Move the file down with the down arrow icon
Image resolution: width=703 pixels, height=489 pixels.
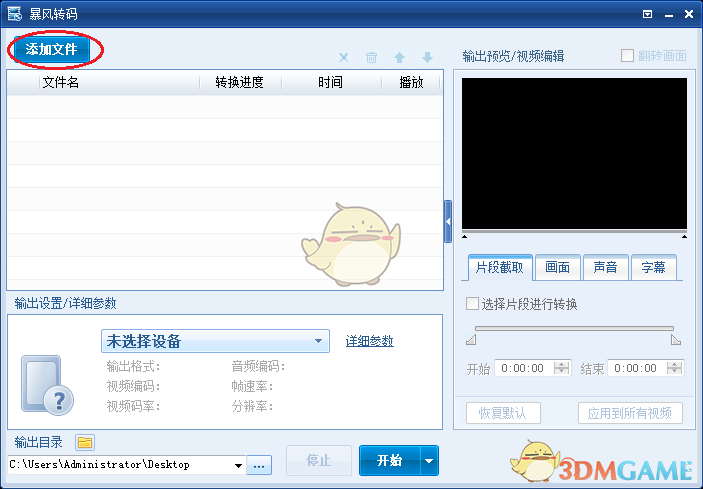427,57
